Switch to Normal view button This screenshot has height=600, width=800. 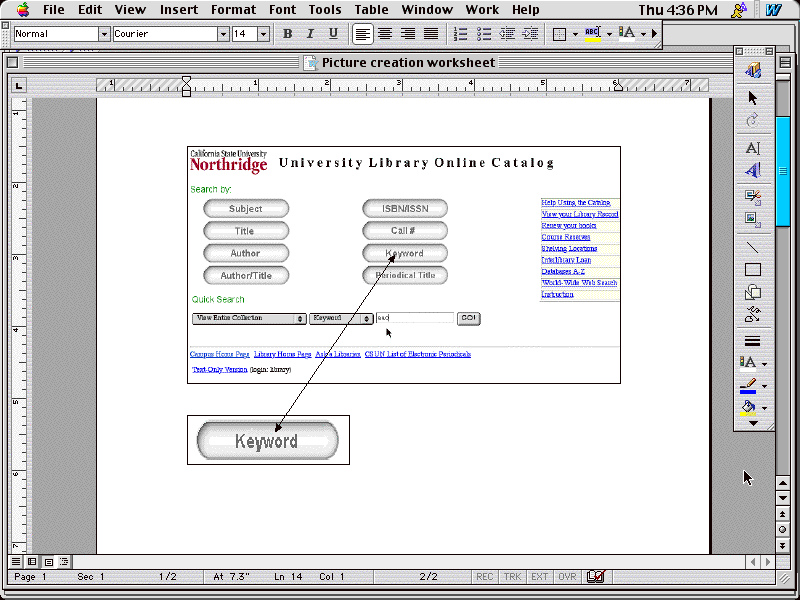16,562
